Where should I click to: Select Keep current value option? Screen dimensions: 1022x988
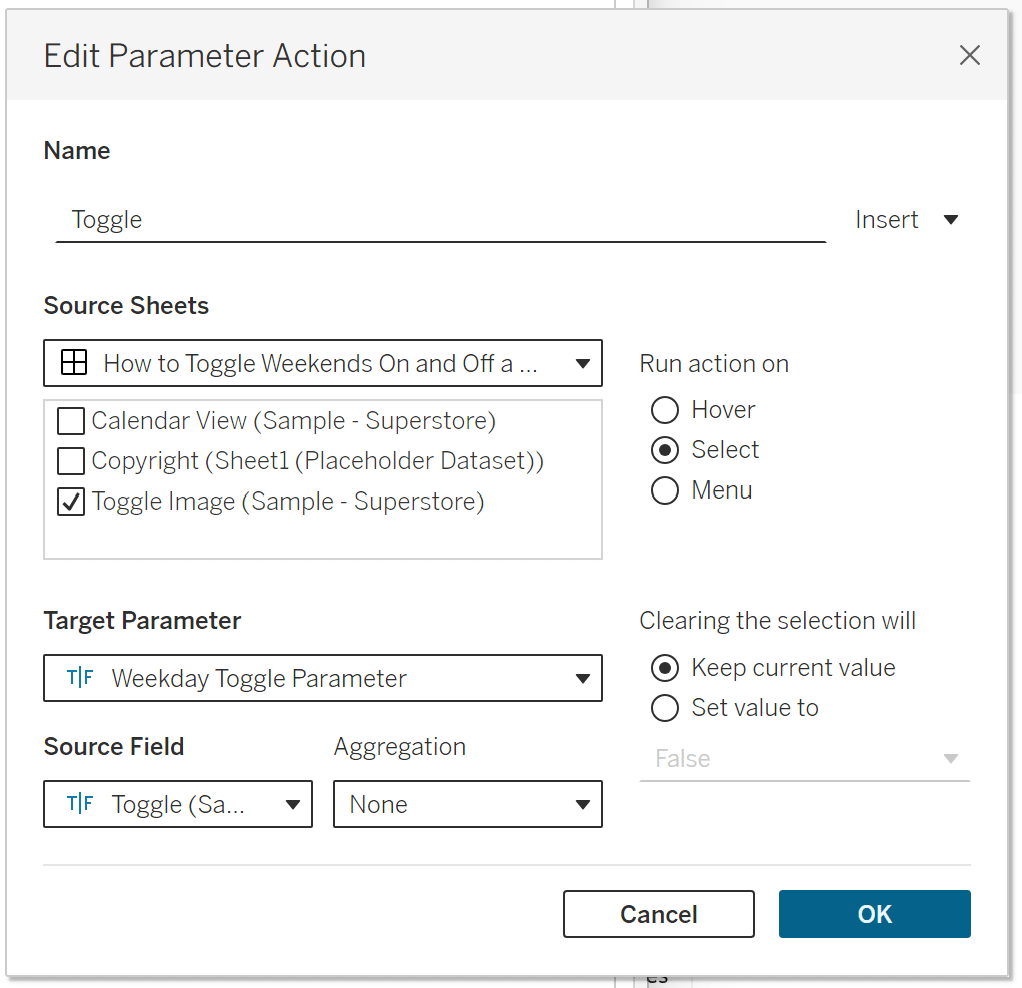point(665,668)
